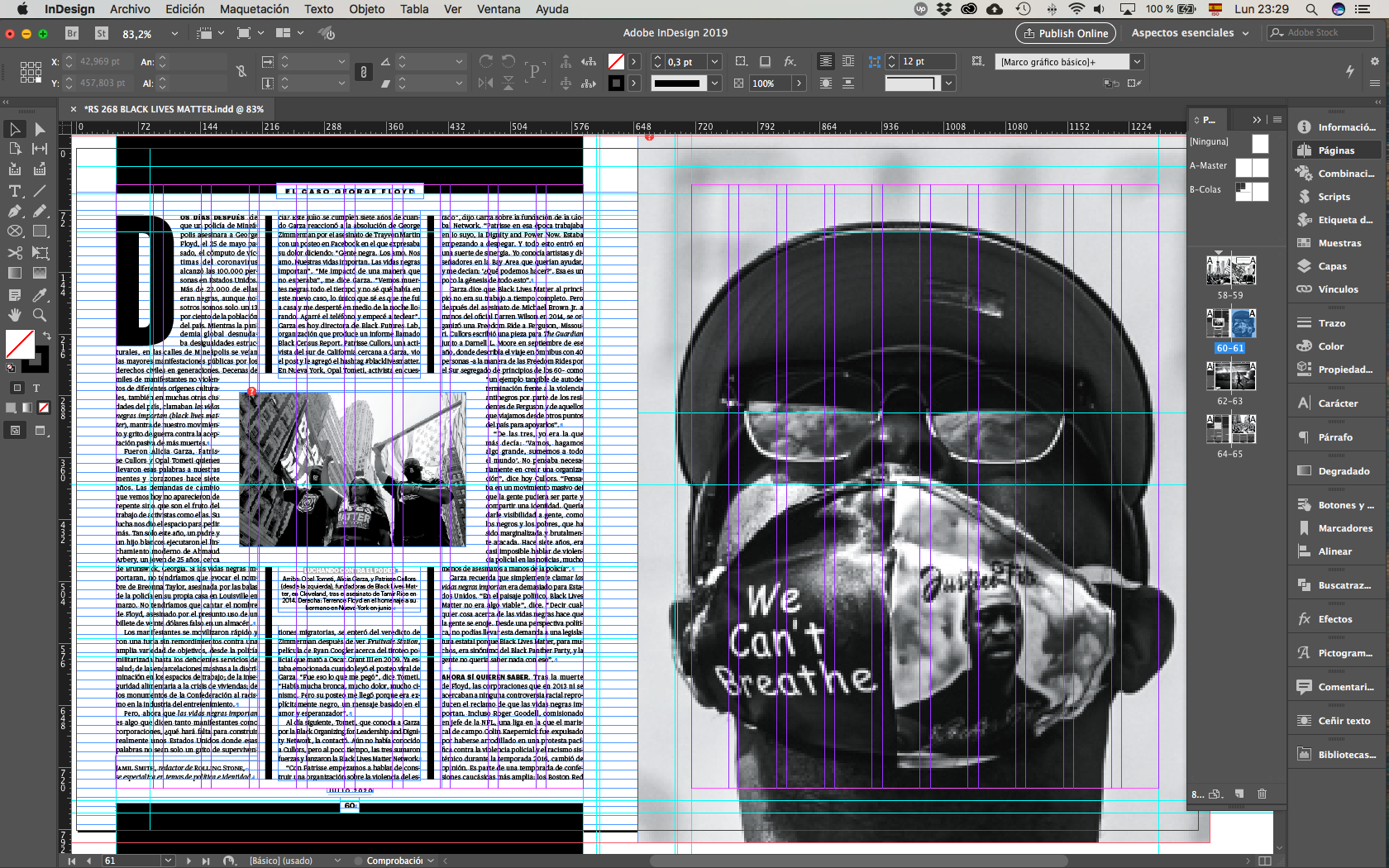Image resolution: width=1389 pixels, height=868 pixels.
Task: Open the Objeto menu
Action: coord(366,9)
